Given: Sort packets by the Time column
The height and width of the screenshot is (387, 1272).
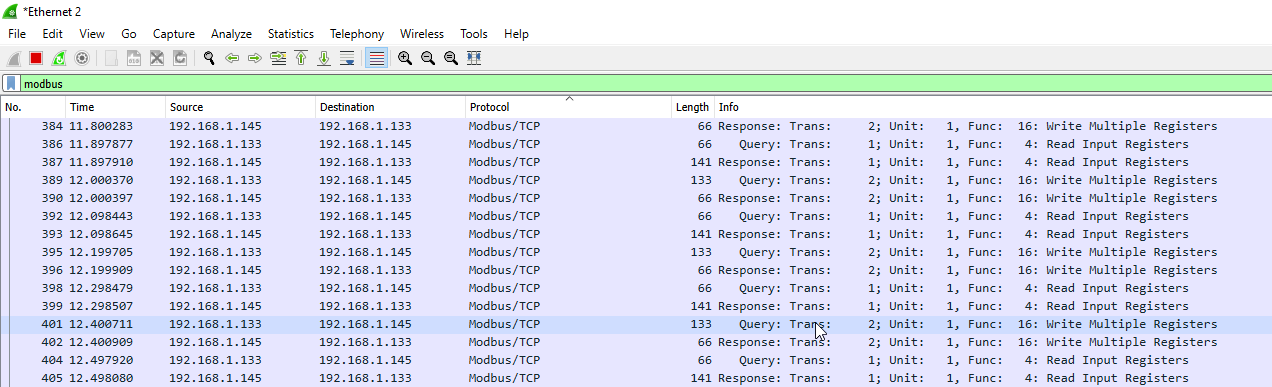Looking at the screenshot, I should pyautogui.click(x=115, y=107).
